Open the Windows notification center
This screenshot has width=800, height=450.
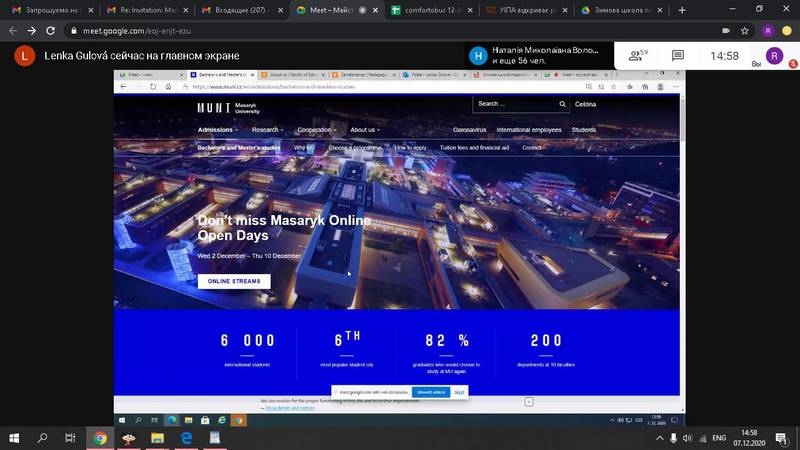(781, 438)
